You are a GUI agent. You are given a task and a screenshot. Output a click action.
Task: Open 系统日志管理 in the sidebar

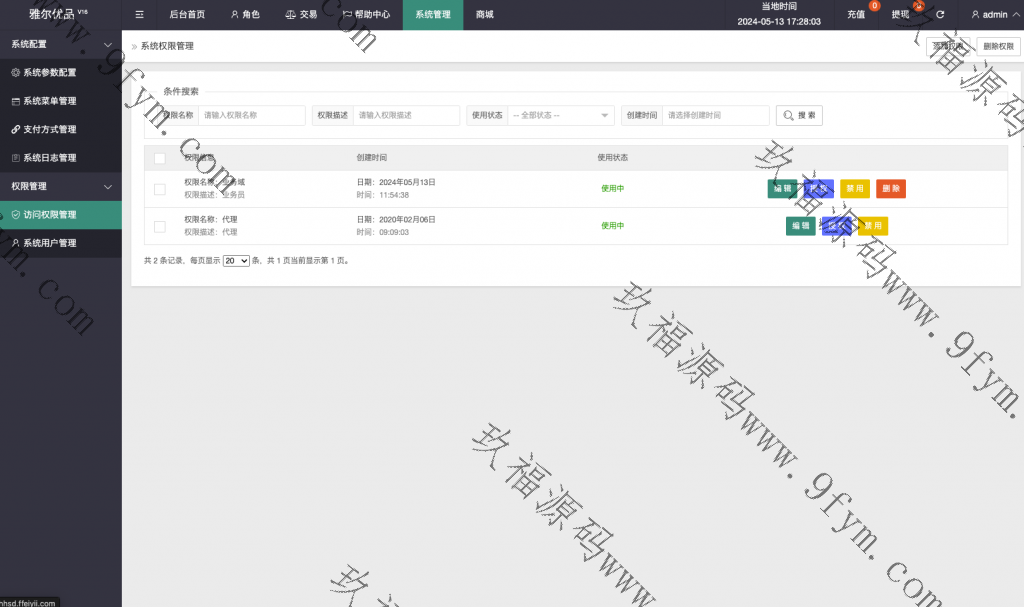point(50,158)
